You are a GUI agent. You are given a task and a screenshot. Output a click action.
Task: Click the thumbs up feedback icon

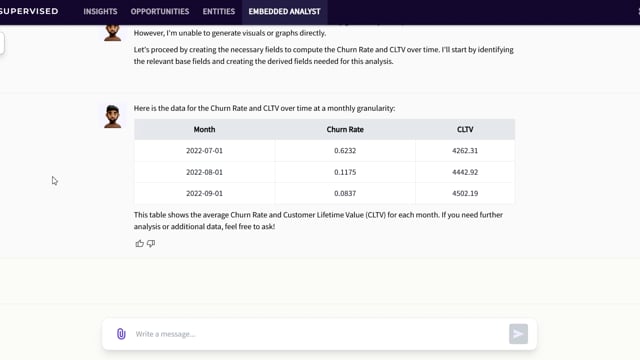tap(140, 244)
